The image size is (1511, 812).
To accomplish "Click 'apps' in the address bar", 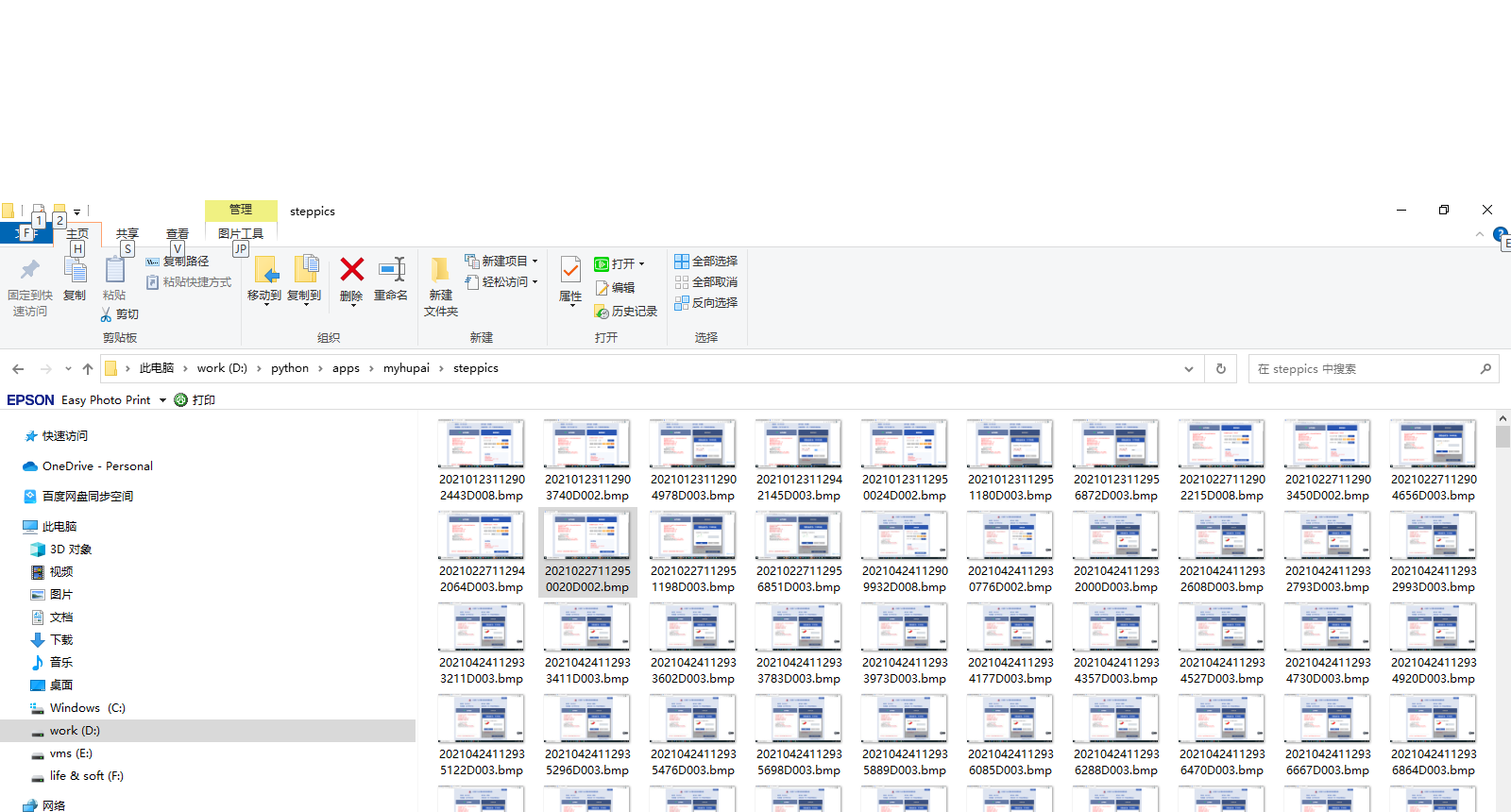I will coord(346,368).
